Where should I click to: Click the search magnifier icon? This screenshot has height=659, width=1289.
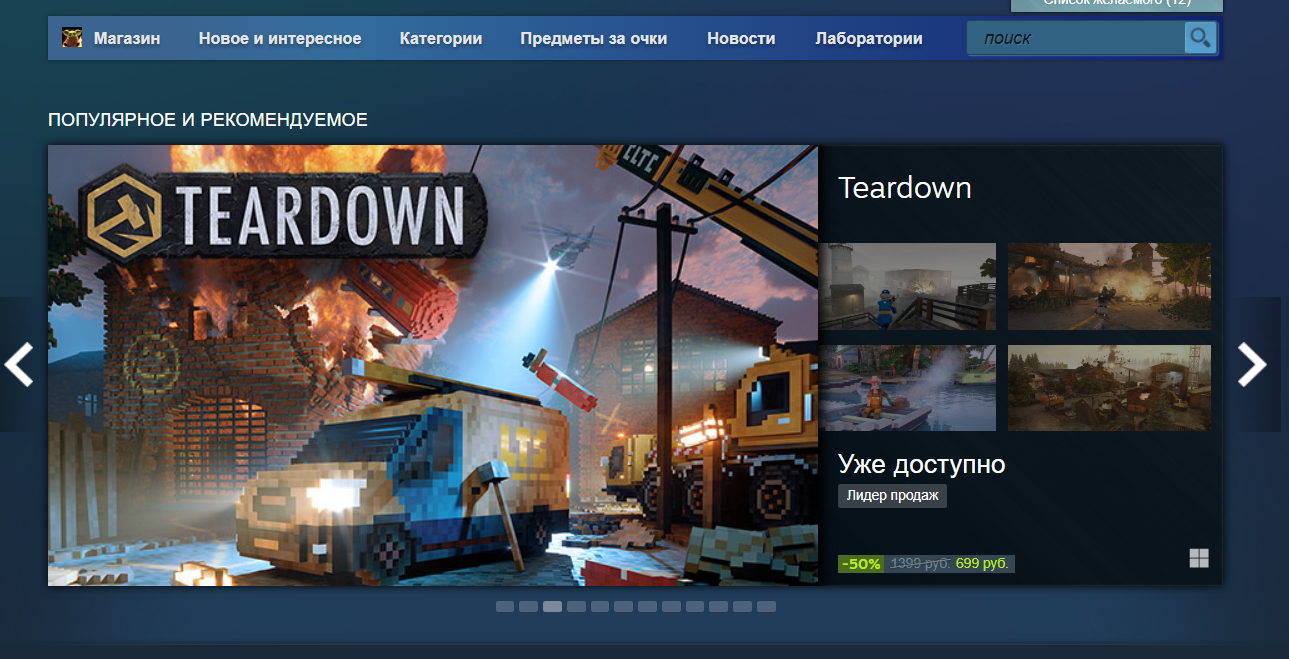(1200, 38)
